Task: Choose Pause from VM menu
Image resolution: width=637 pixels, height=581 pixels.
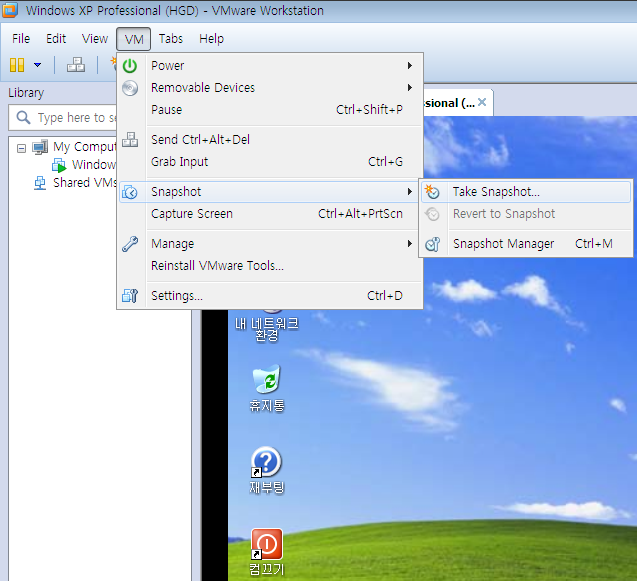Action: tap(271, 110)
